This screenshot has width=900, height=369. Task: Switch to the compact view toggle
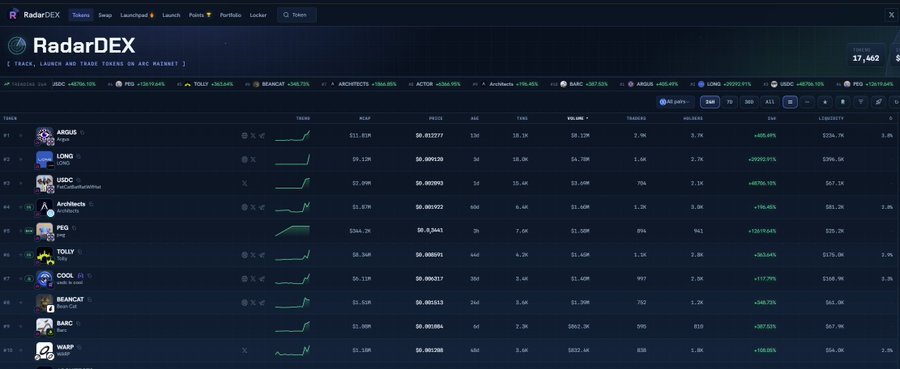pyautogui.click(x=808, y=102)
